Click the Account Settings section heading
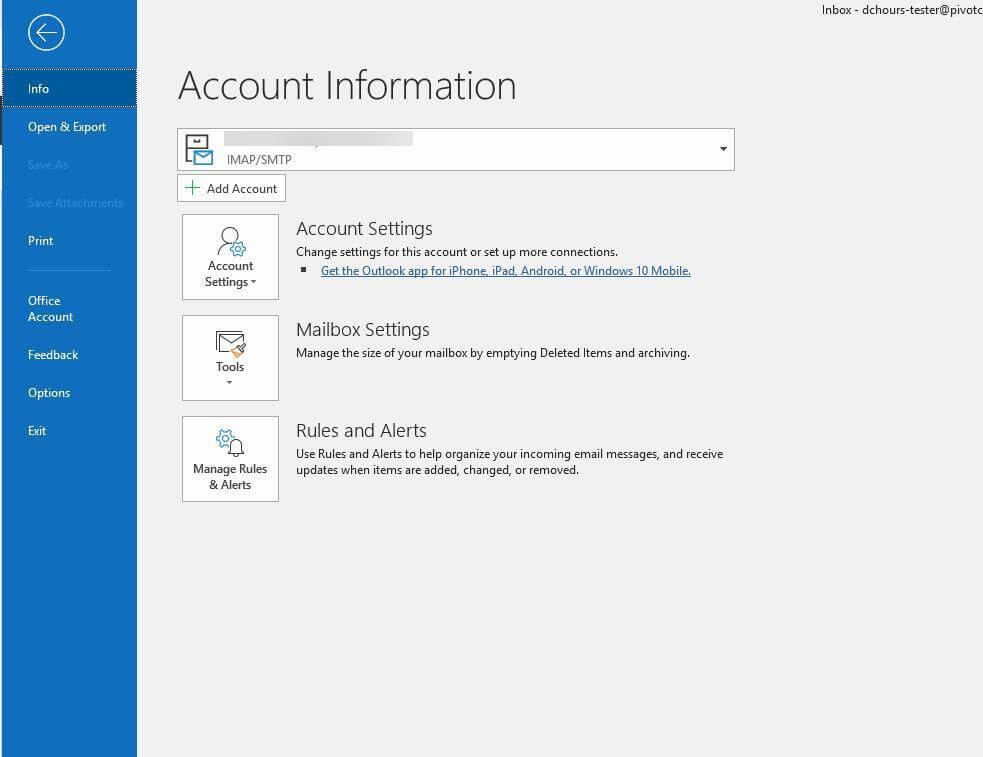This screenshot has width=983, height=757. (x=364, y=229)
